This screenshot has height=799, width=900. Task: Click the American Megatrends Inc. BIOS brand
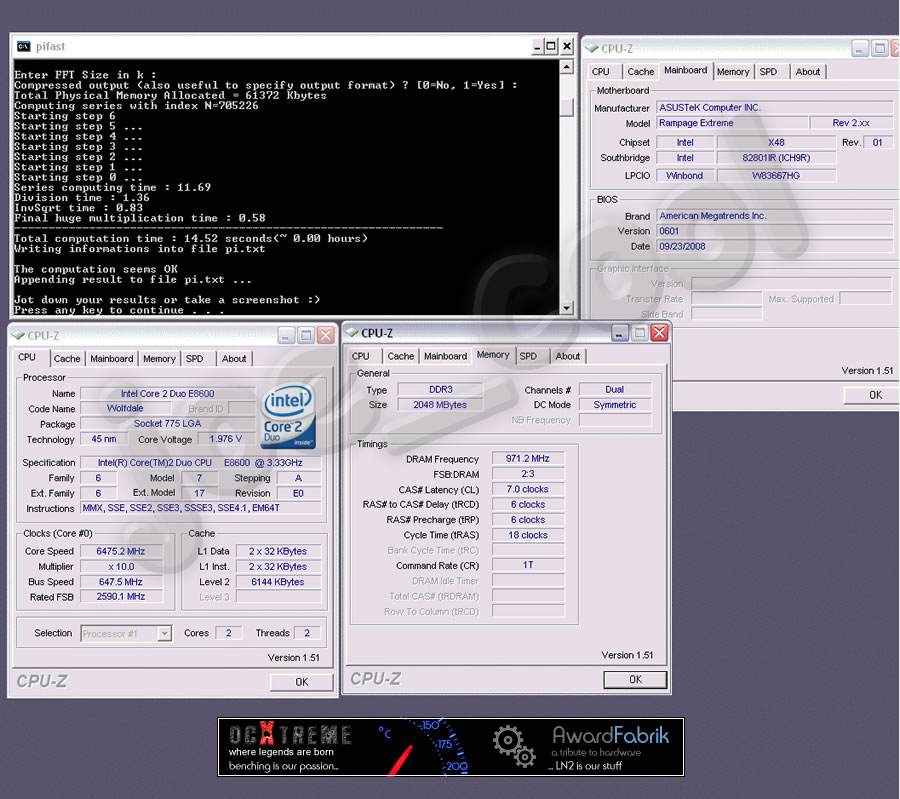click(775, 216)
